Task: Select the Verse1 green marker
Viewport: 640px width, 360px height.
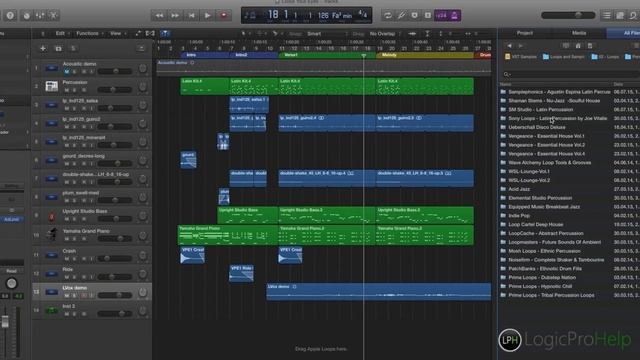Action: (327, 55)
